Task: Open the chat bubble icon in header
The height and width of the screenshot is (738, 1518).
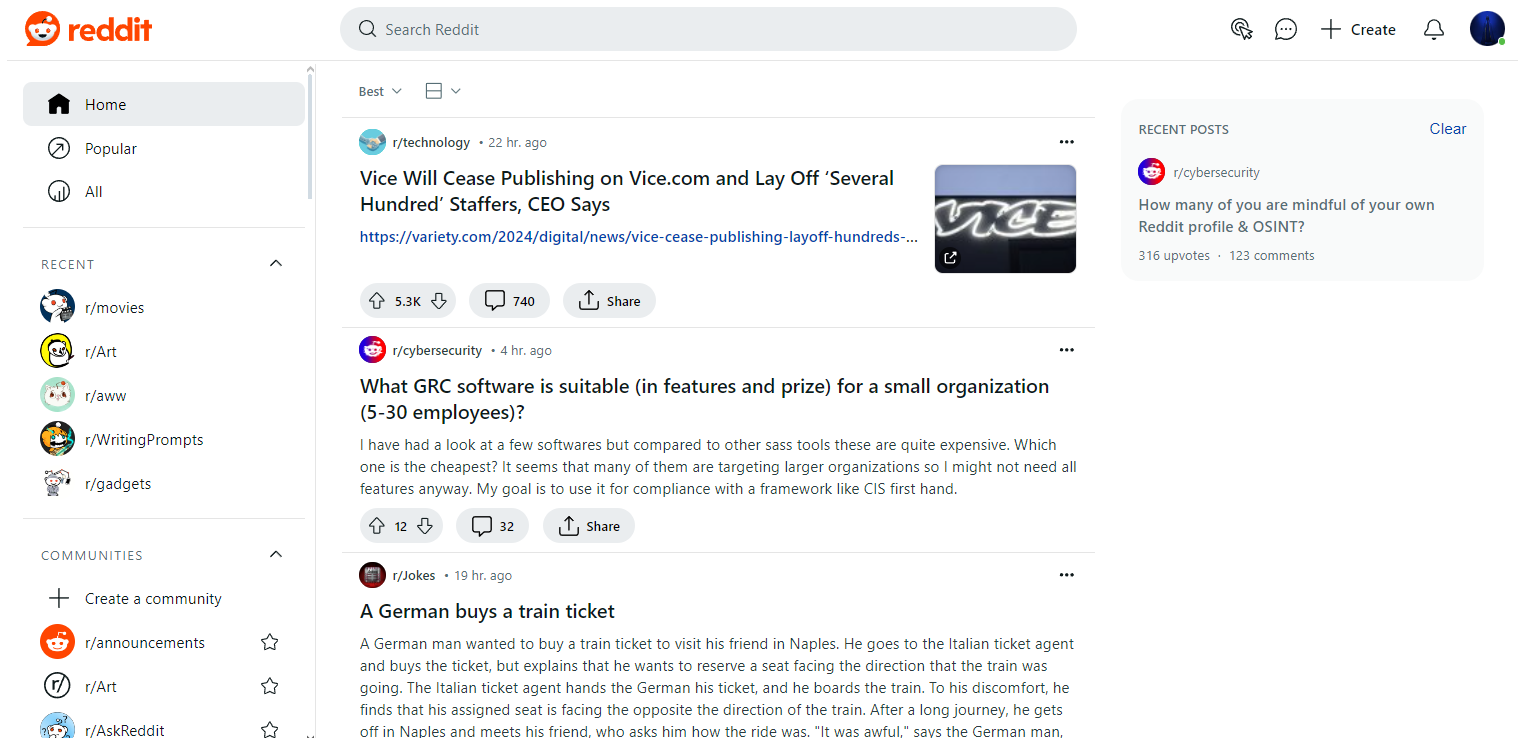Action: (x=1285, y=29)
